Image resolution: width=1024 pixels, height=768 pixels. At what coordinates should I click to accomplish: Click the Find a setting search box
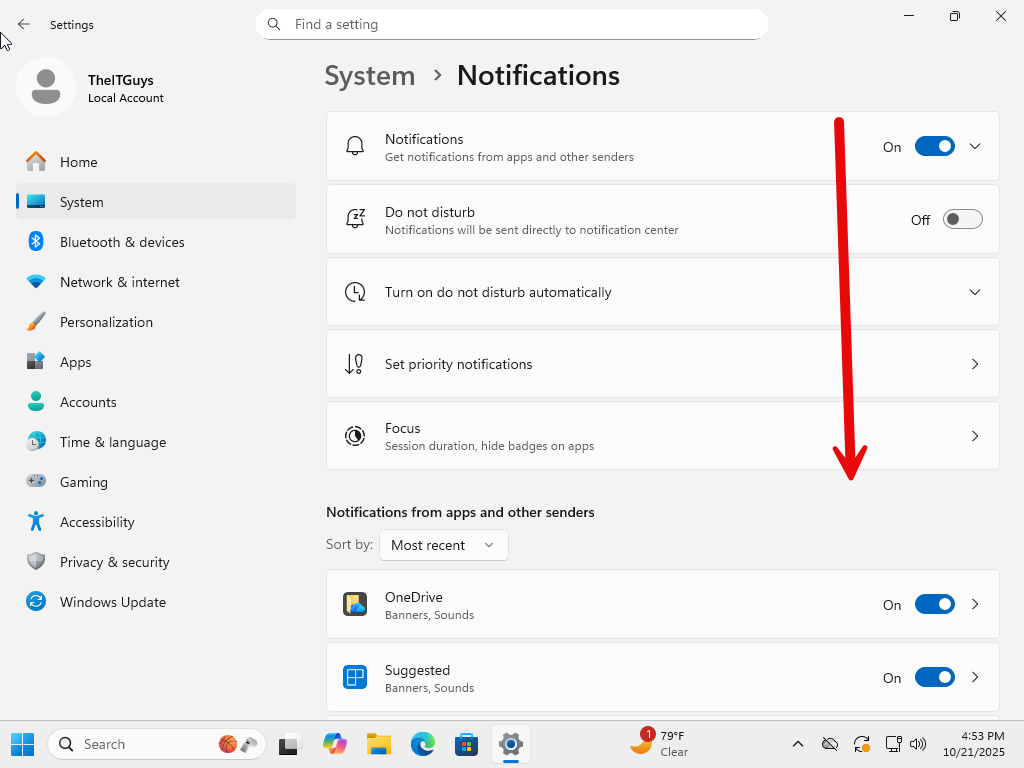click(x=512, y=24)
